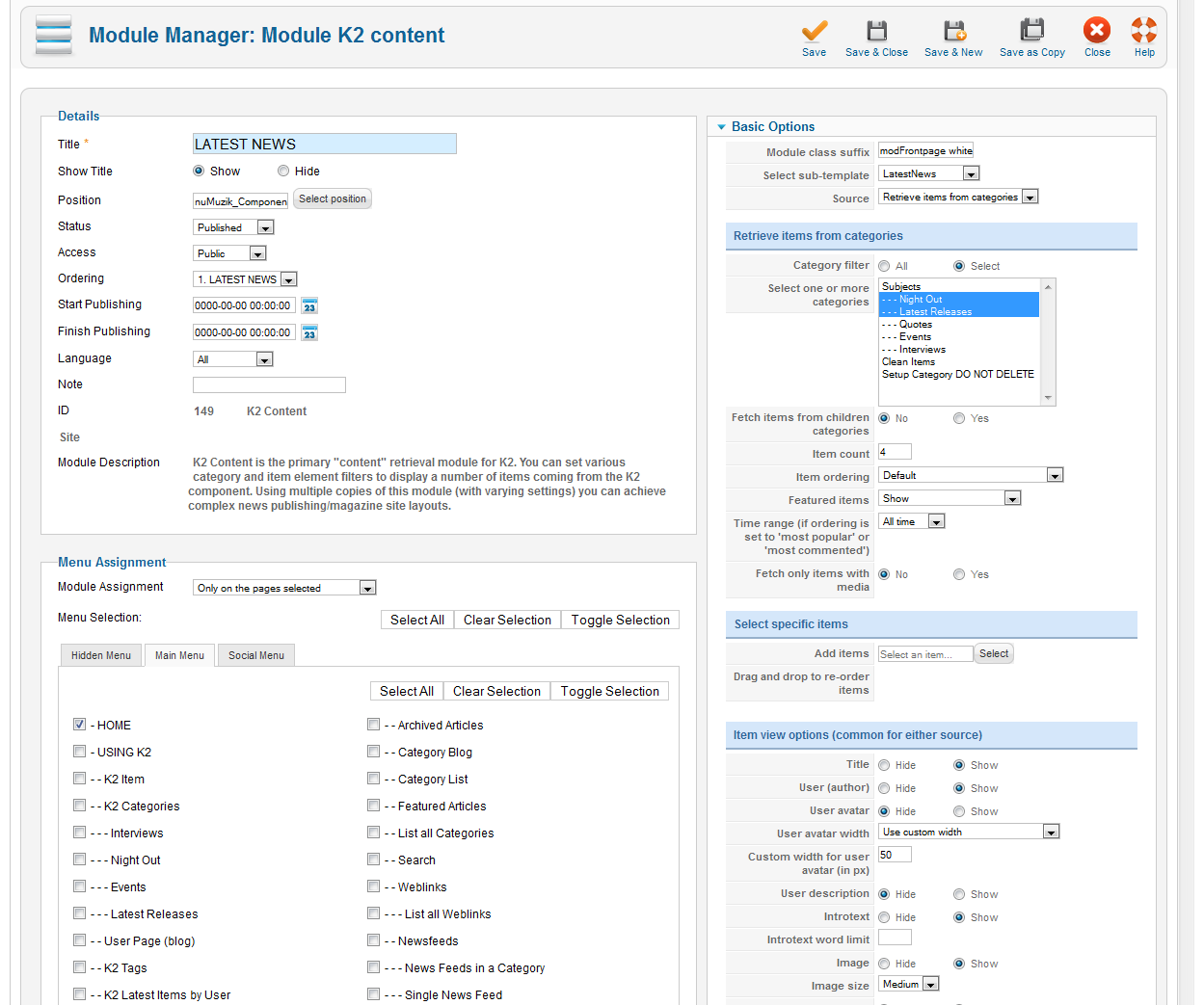Click the Select position button
1204x1005 pixels.
[333, 198]
